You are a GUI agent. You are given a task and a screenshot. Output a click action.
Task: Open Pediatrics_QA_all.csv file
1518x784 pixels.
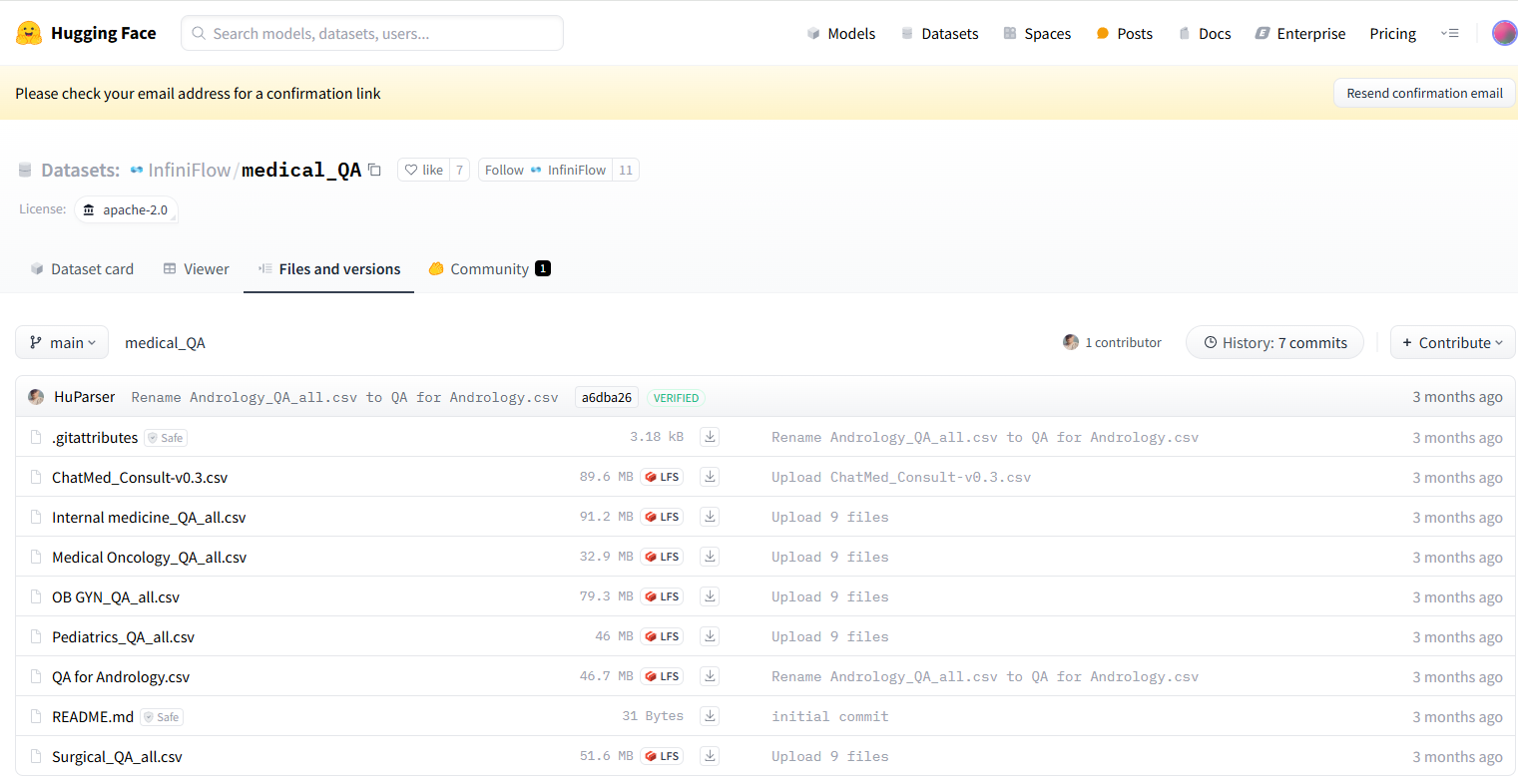coord(123,637)
